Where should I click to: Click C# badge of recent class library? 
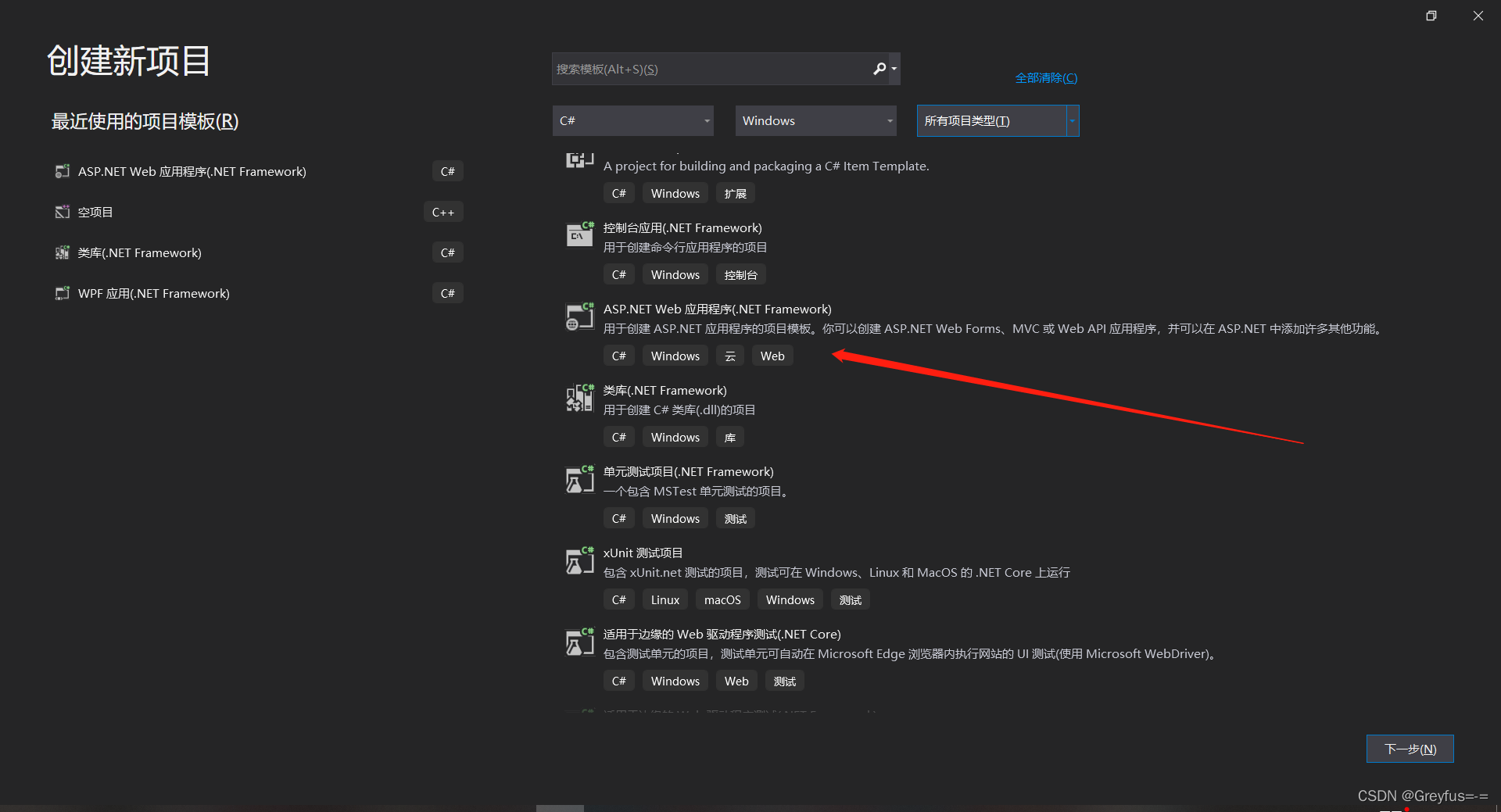(x=447, y=252)
